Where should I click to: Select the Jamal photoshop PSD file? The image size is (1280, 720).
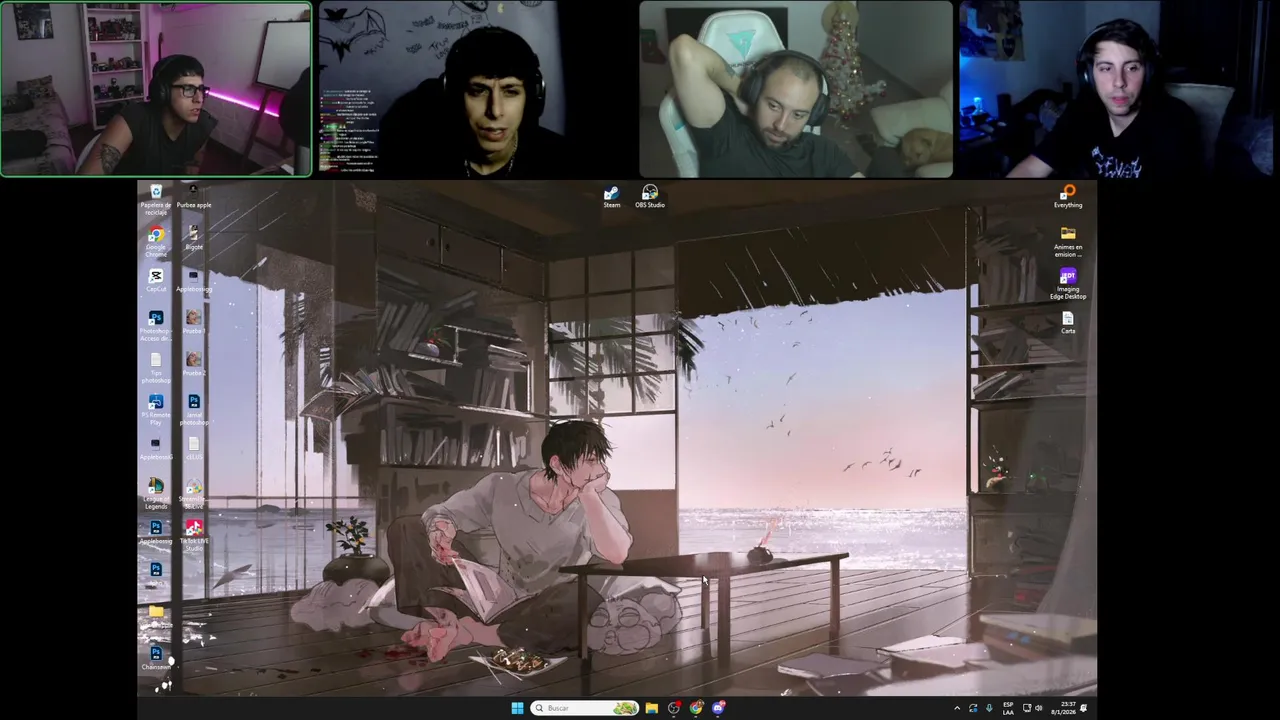click(x=193, y=409)
